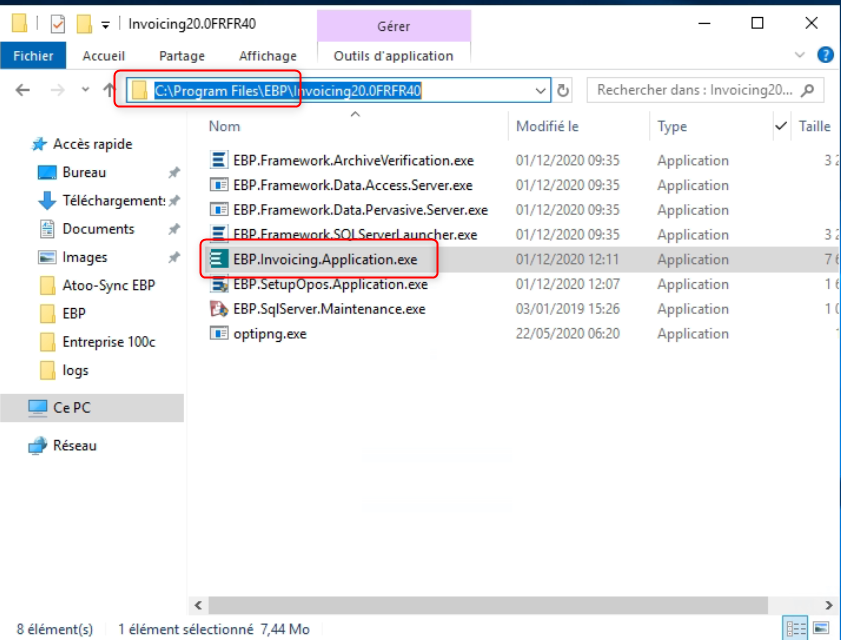The height and width of the screenshot is (640, 841).
Task: Open the Atoo-Sync EBP folder
Action: point(108,285)
